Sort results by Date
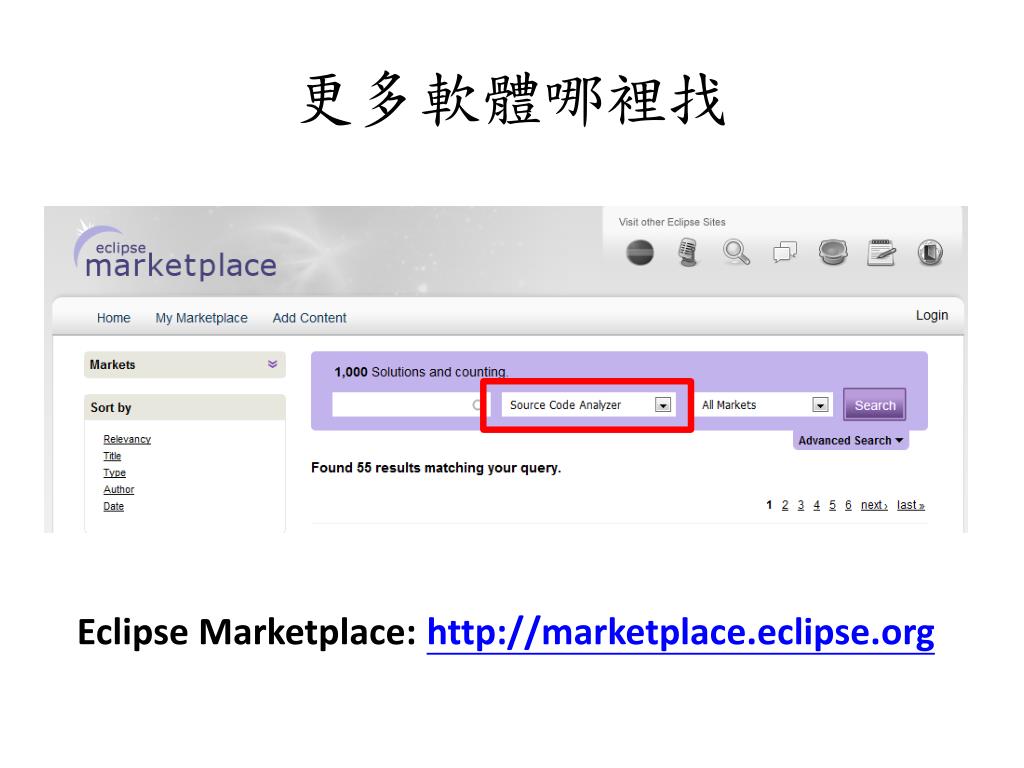This screenshot has width=1024, height=768. [x=113, y=506]
